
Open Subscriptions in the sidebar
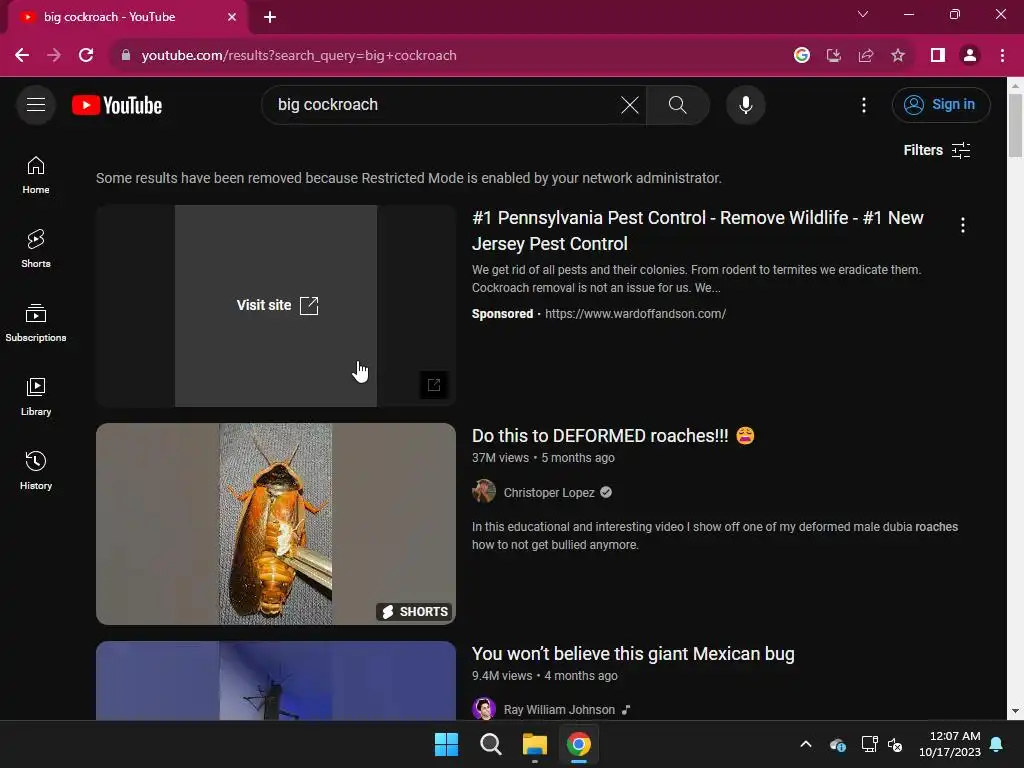(36, 323)
